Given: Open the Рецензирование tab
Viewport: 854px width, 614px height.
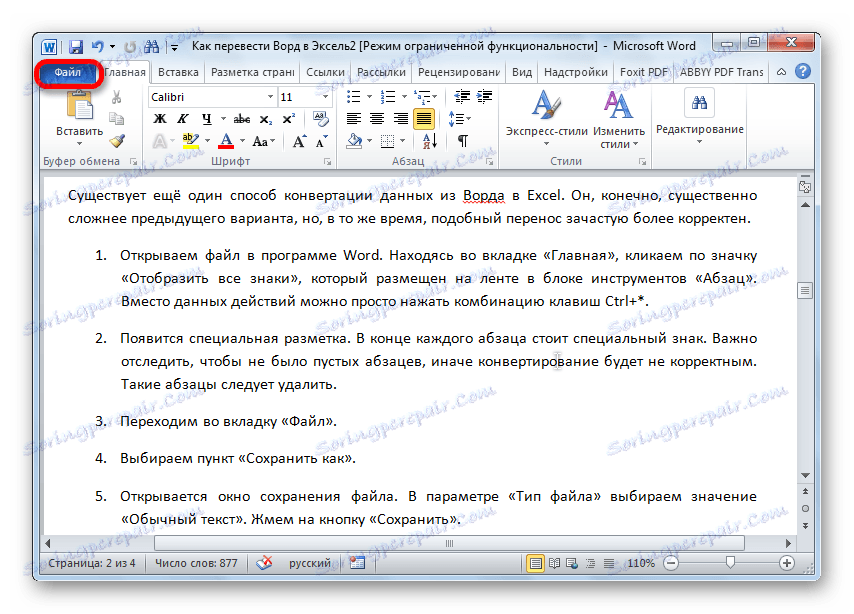Looking at the screenshot, I should pyautogui.click(x=464, y=71).
